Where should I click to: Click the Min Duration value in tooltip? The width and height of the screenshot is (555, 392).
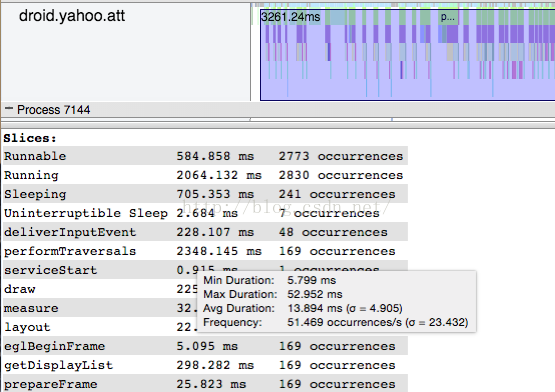[x=311, y=280]
